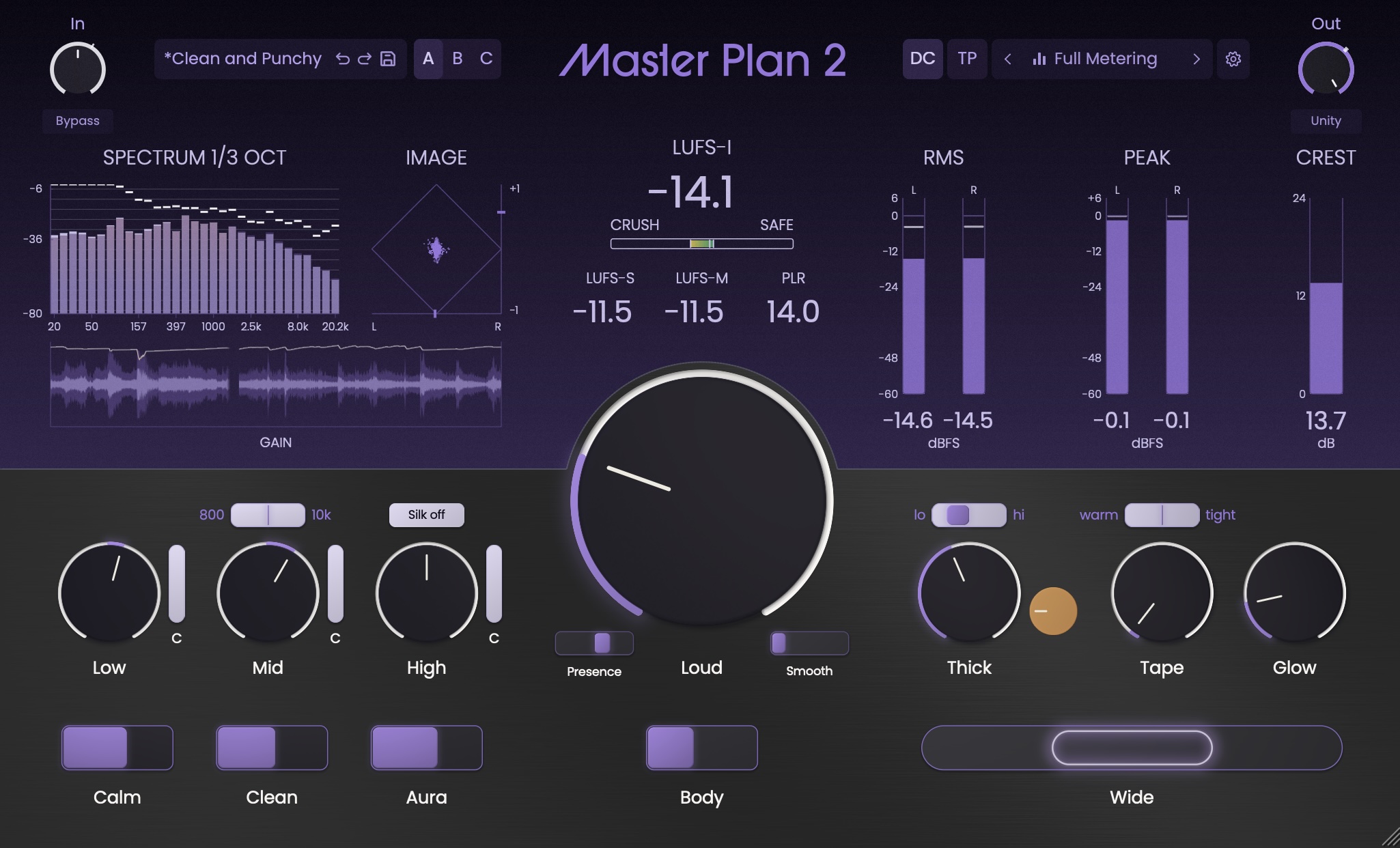Screen dimensions: 1400x848
Task: Toggle the Body switch
Action: [x=701, y=748]
